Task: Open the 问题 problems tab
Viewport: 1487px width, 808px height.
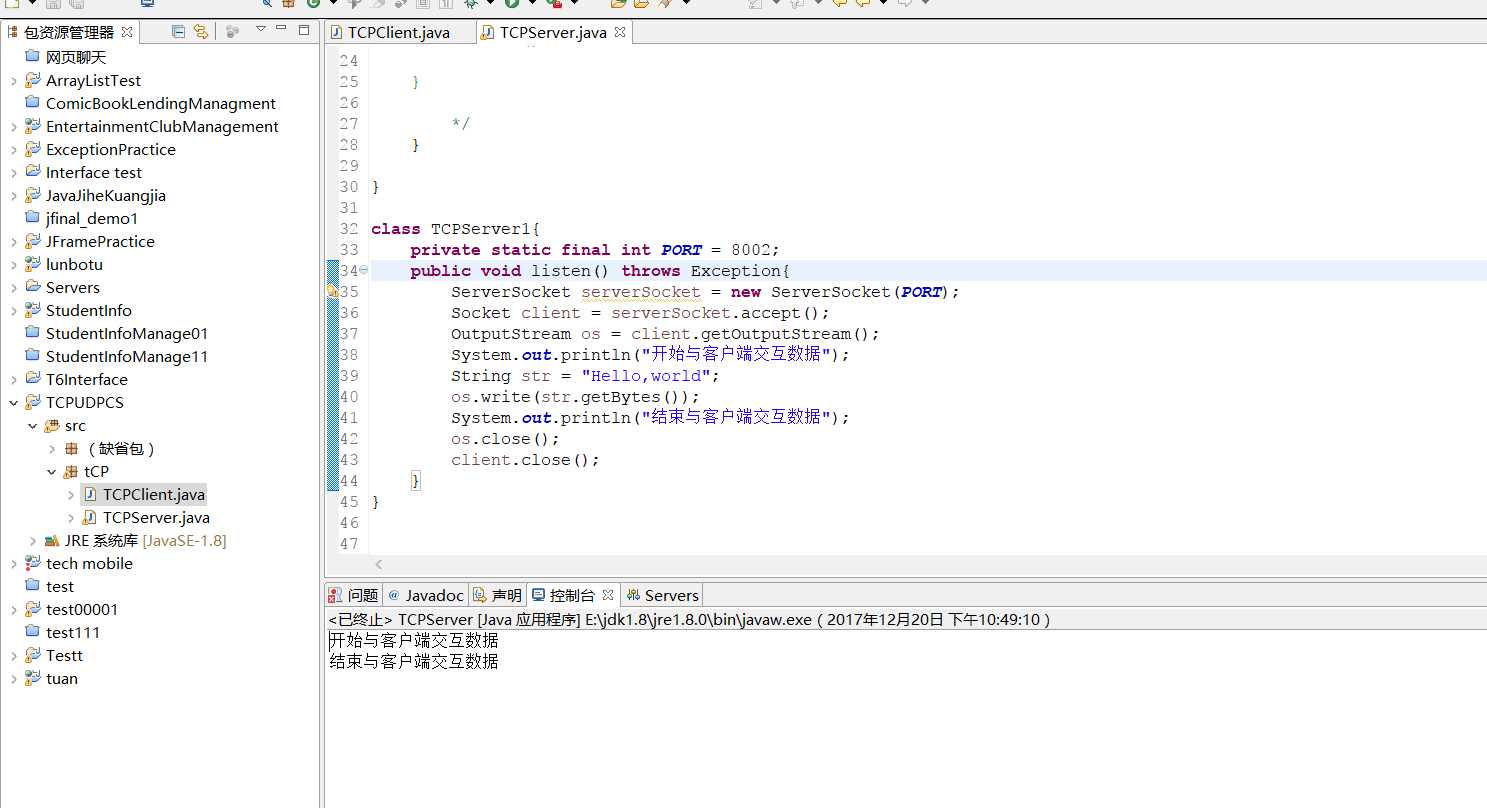Action: click(x=354, y=595)
